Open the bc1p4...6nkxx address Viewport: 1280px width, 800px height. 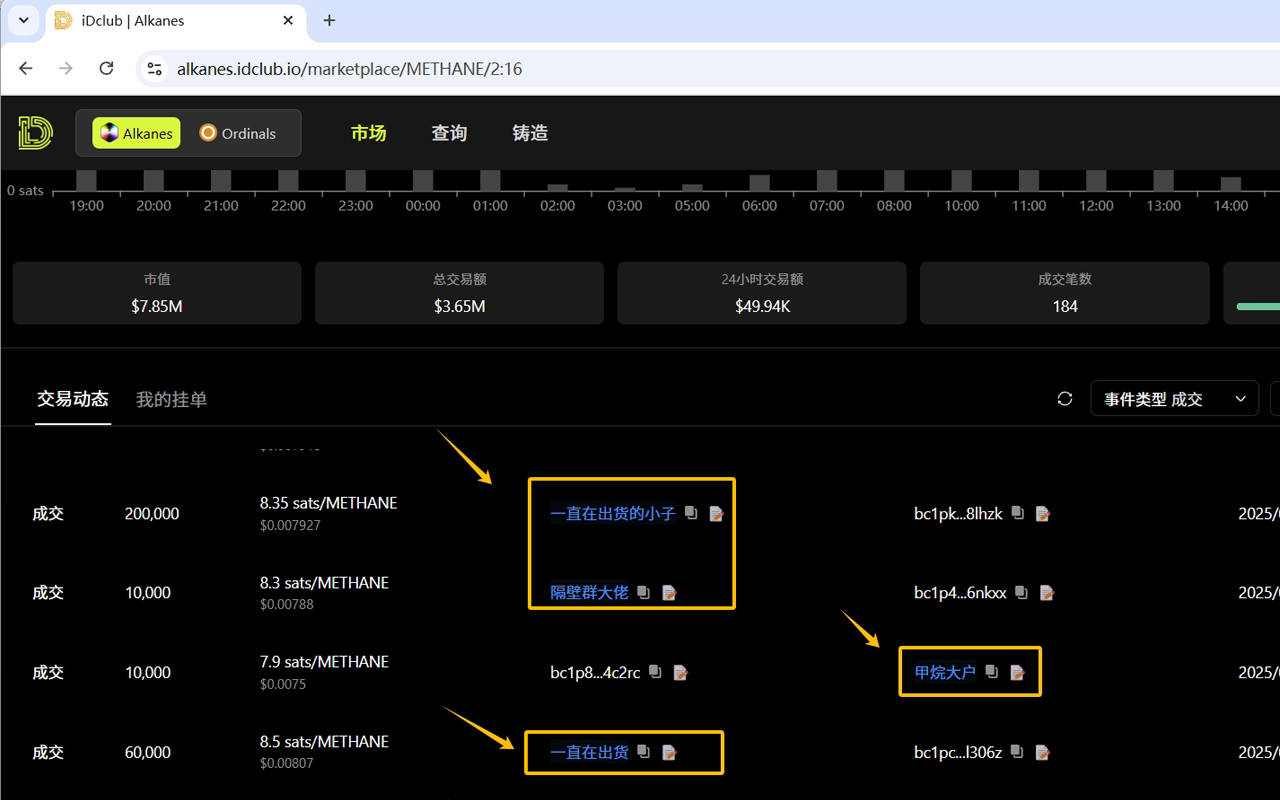pos(960,592)
